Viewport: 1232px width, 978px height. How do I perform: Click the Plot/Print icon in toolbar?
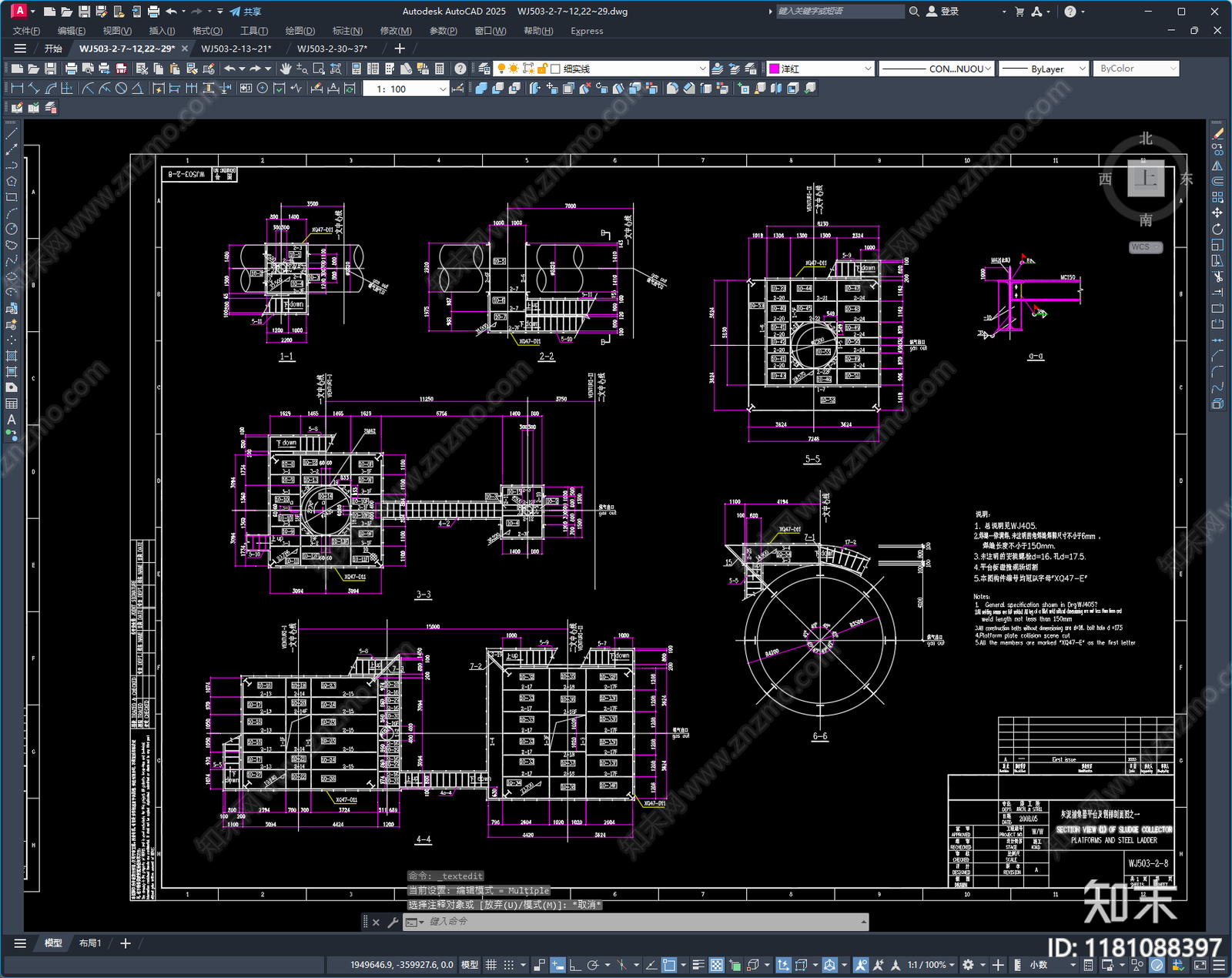click(x=71, y=69)
